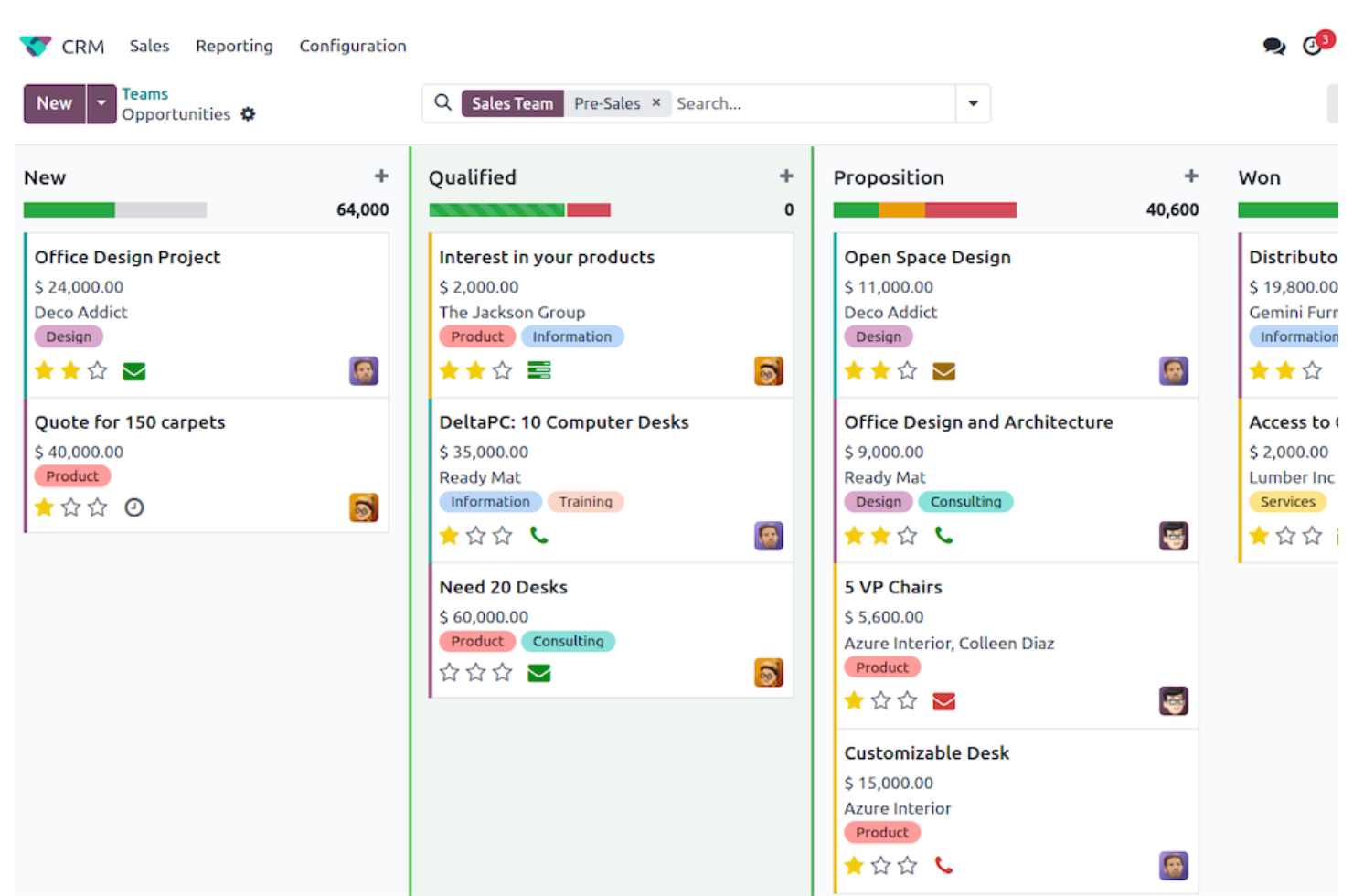Open the activities clock icon with badge 3

(x=1313, y=46)
